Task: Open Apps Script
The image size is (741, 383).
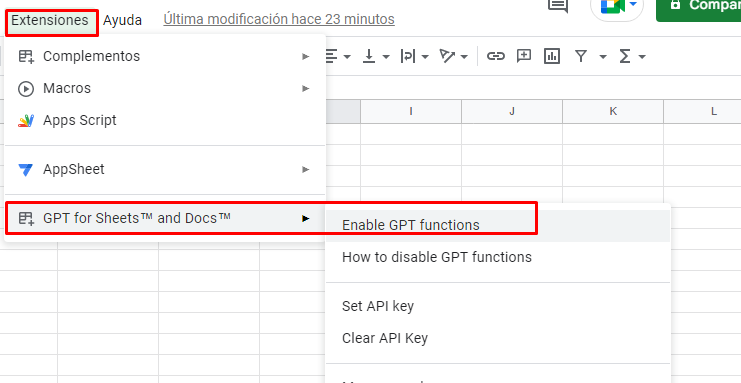Action: (x=164, y=120)
